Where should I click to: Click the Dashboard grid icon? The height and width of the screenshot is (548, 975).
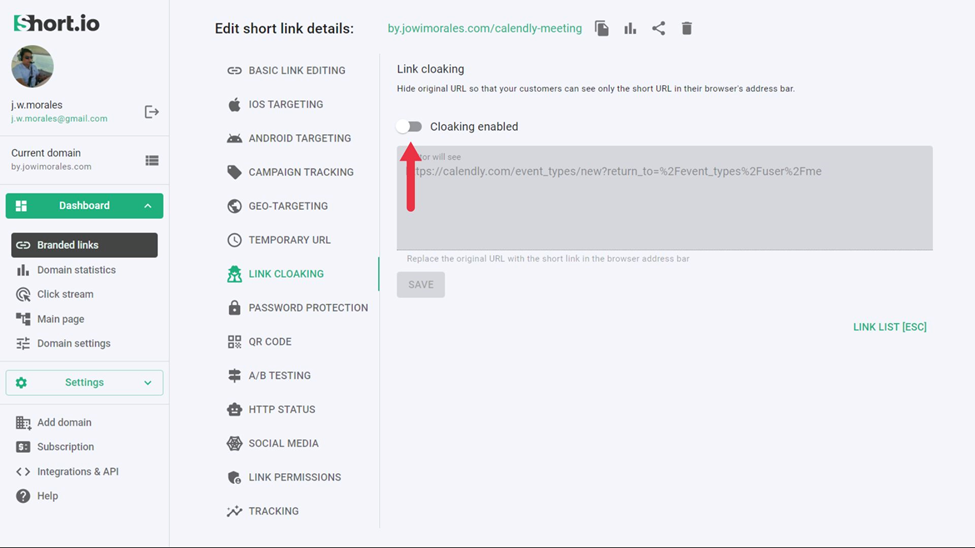[x=21, y=206]
